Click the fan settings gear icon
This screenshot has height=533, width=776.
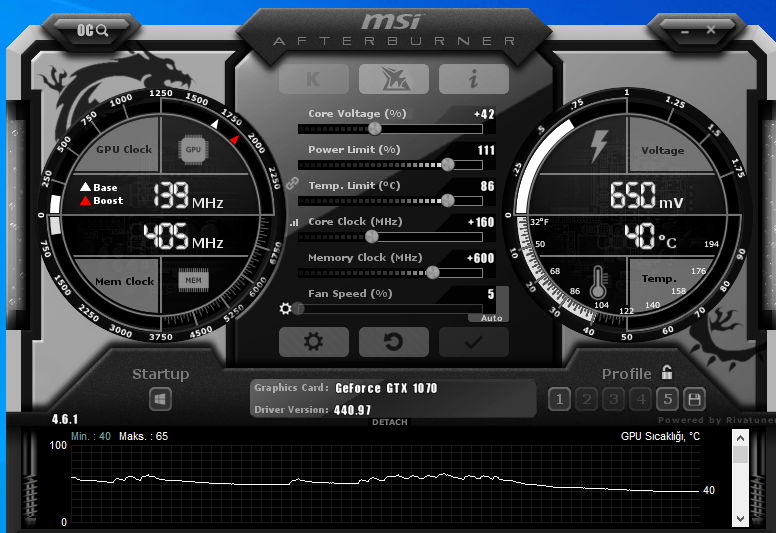(x=286, y=309)
